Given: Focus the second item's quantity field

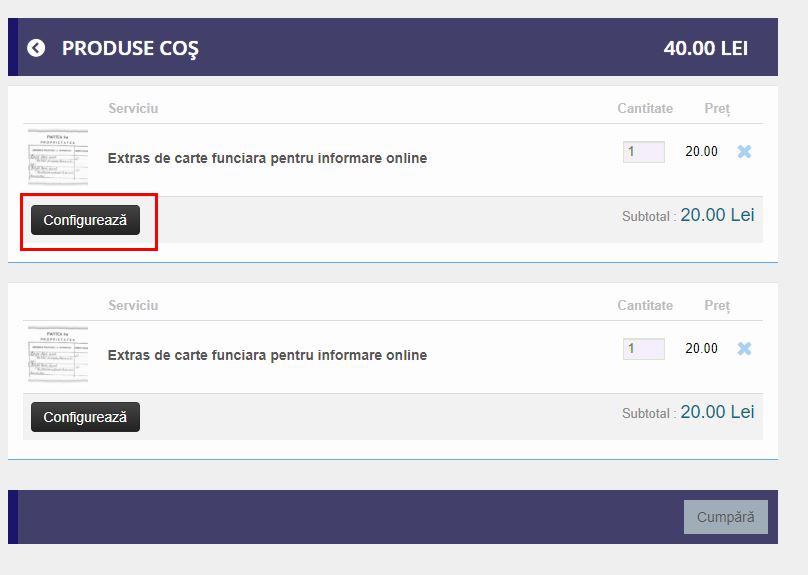Looking at the screenshot, I should tap(643, 349).
